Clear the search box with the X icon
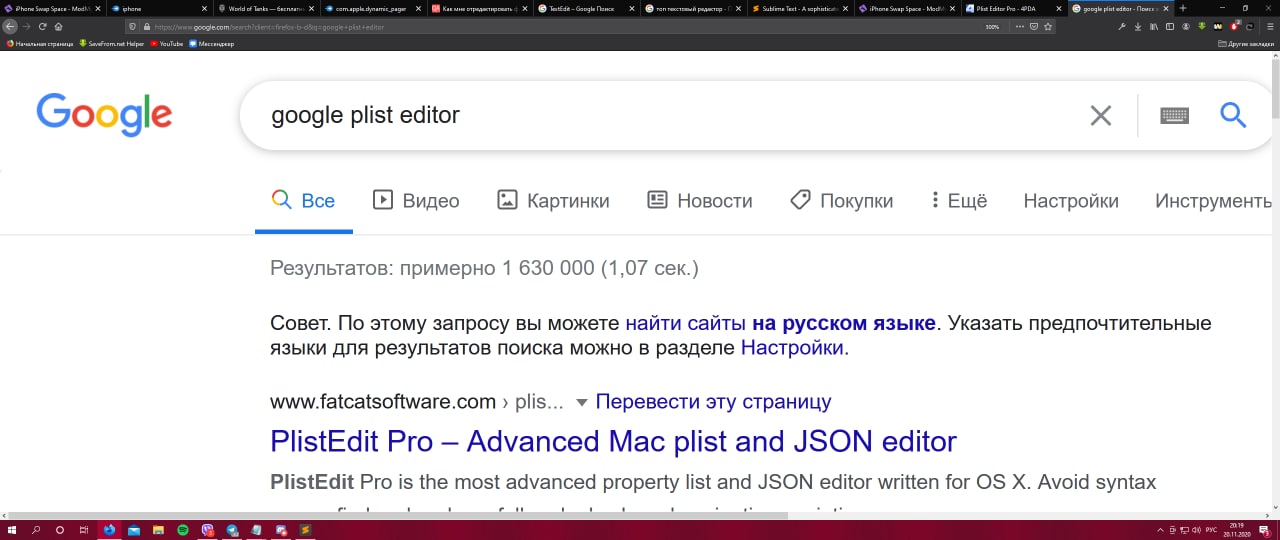The height and width of the screenshot is (540, 1280). (x=1100, y=116)
